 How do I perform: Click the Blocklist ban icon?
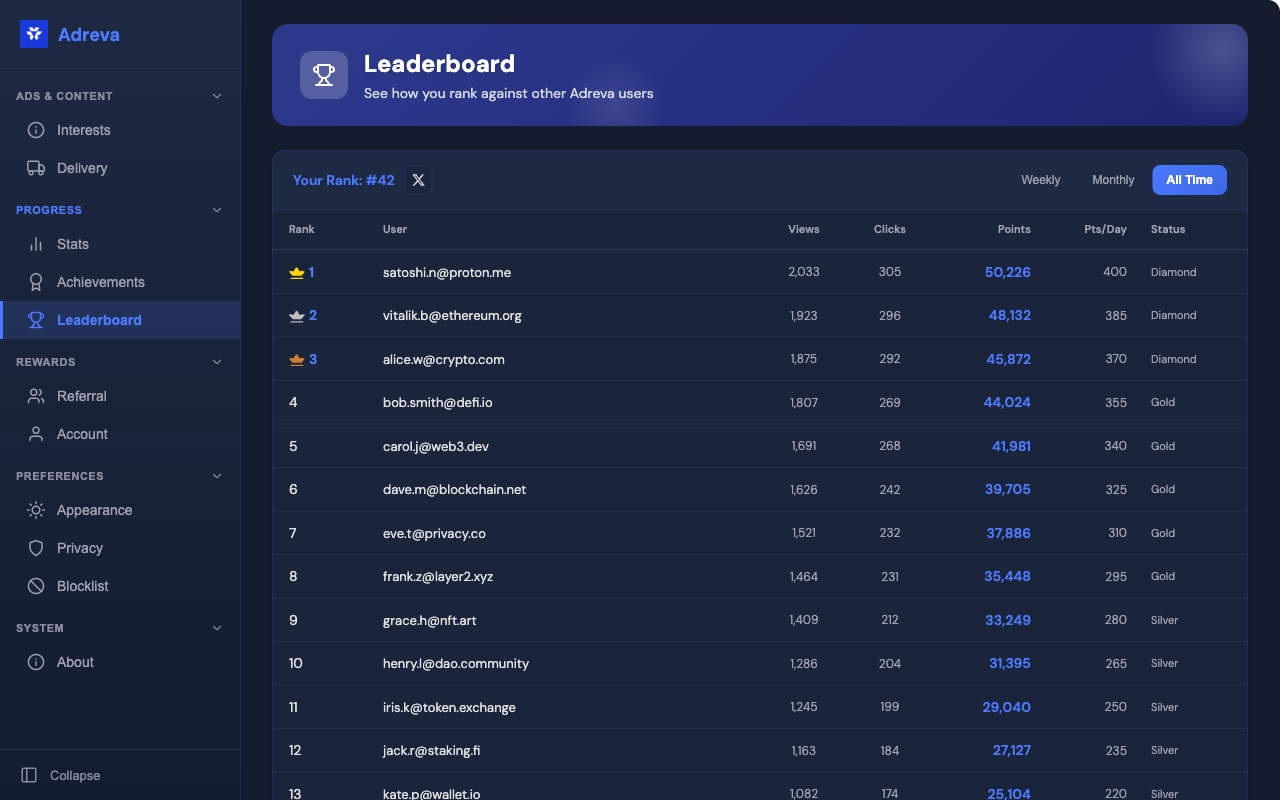(x=36, y=586)
